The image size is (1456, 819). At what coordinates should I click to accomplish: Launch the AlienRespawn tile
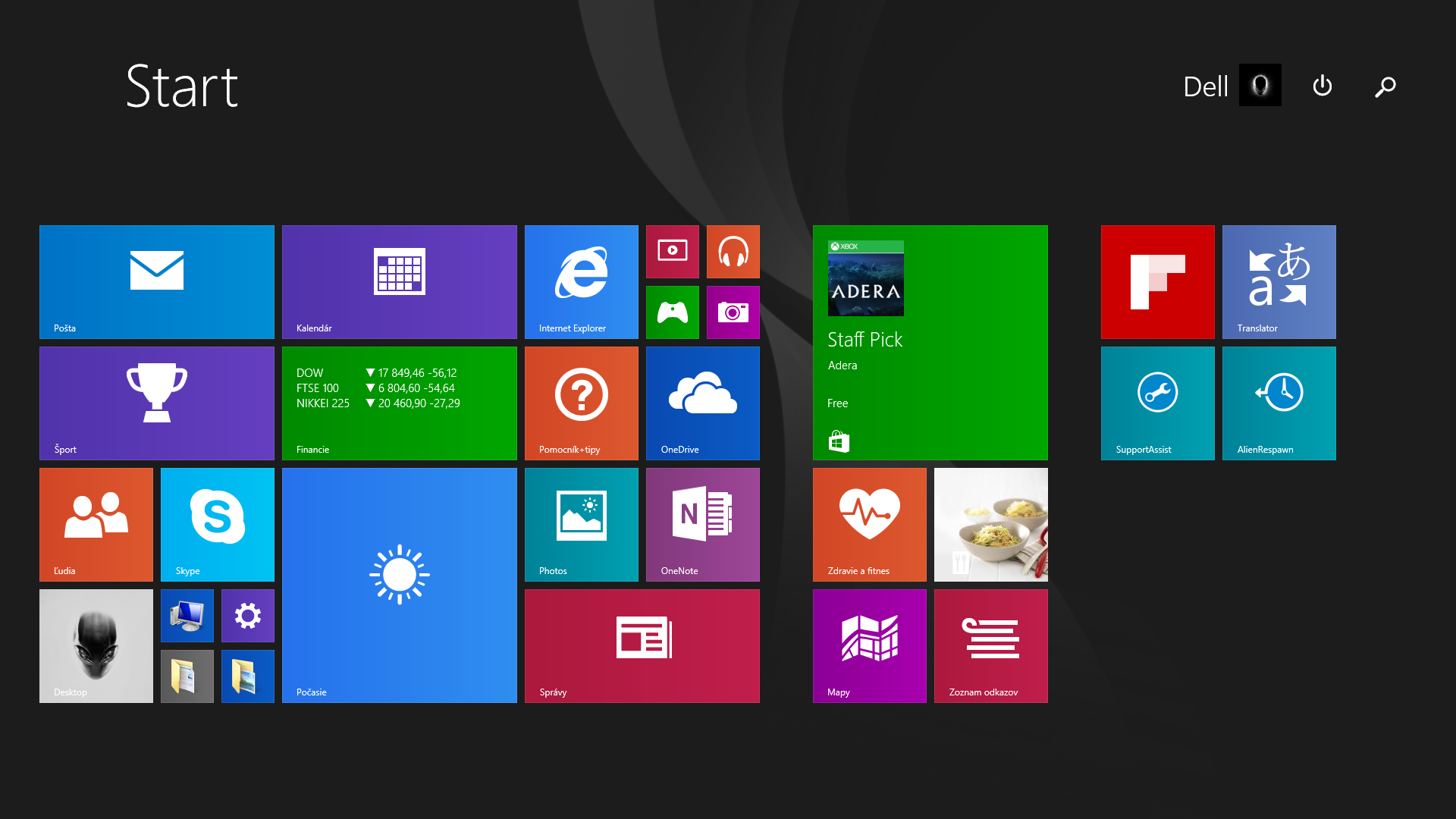click(x=1279, y=403)
